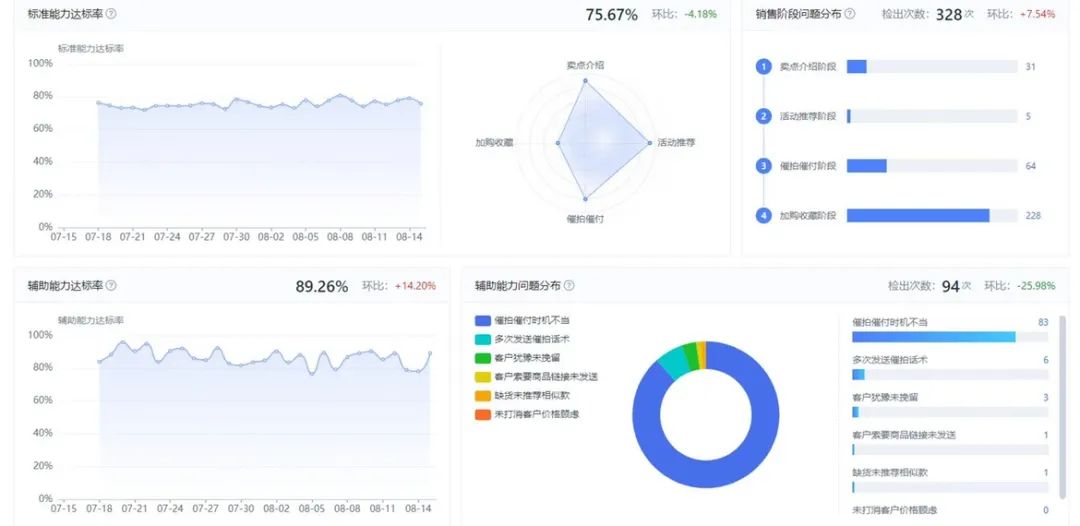This screenshot has height=526, width=1080.
Task: Click yellow swatch for 缺货未推荐相似款 legend
Action: coord(483,395)
